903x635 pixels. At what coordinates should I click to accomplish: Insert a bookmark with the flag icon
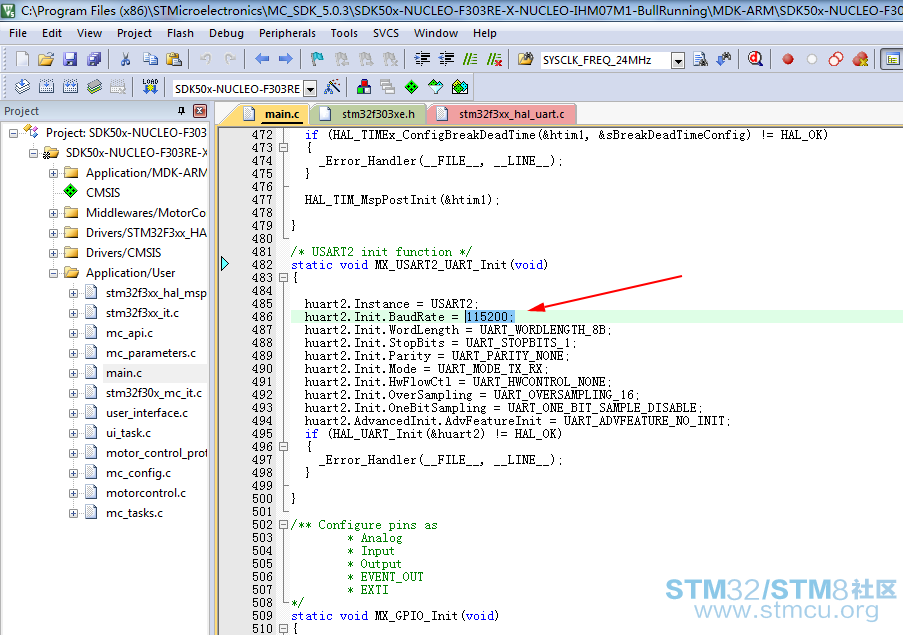tap(317, 59)
